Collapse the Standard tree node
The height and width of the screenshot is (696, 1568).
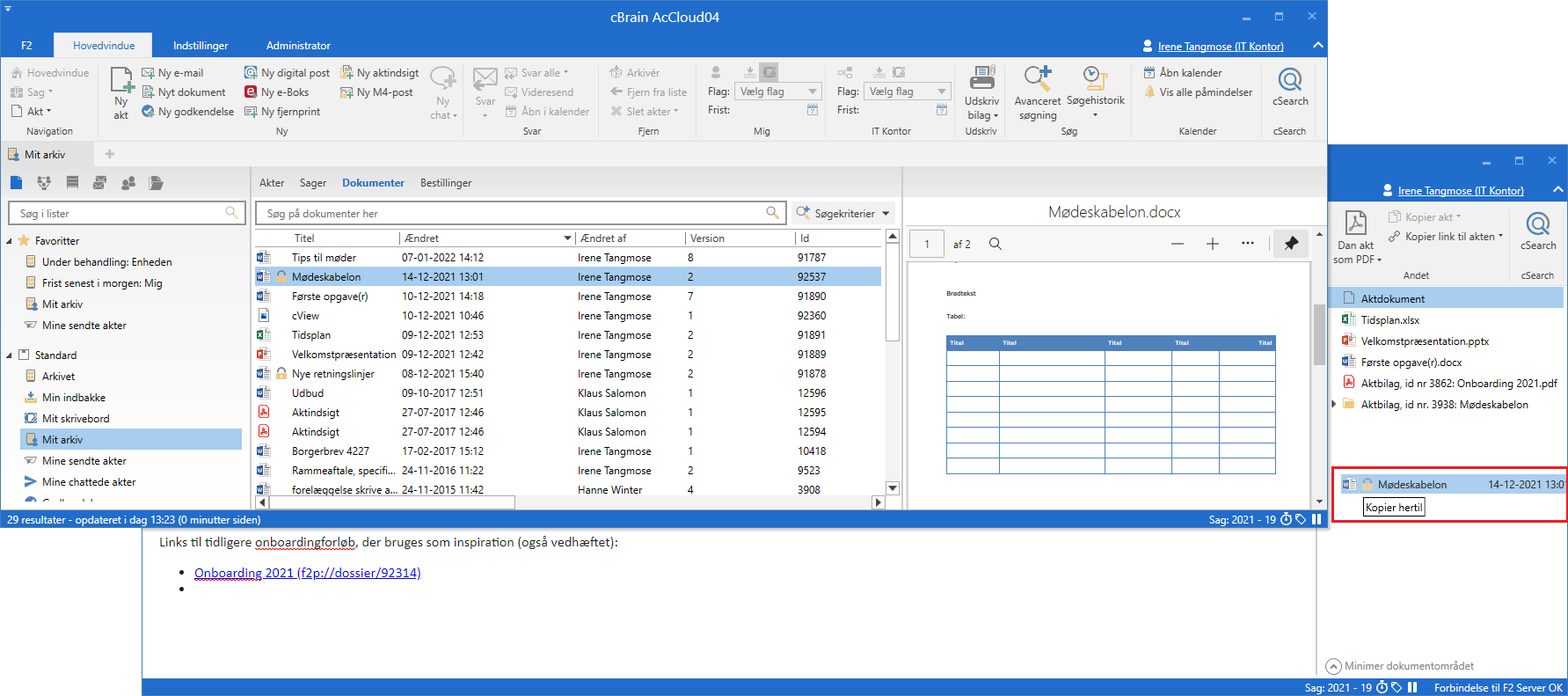pyautogui.click(x=10, y=355)
